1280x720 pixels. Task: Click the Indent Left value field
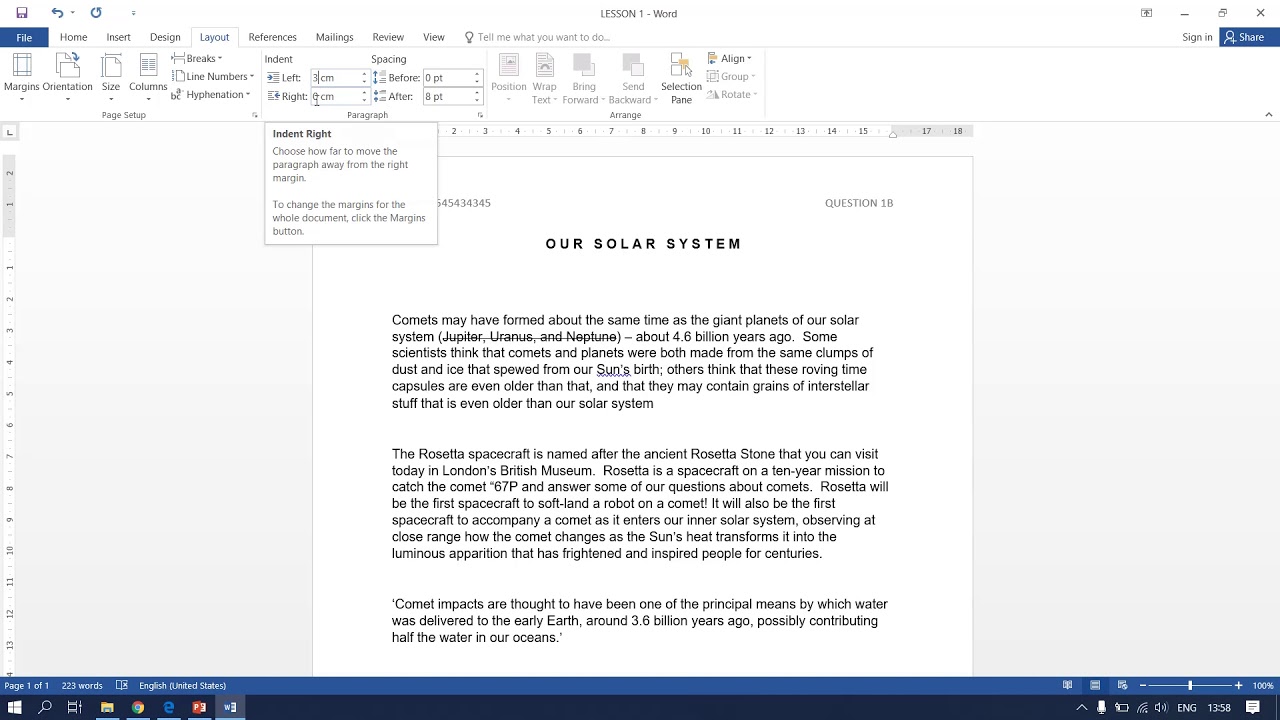pos(335,77)
